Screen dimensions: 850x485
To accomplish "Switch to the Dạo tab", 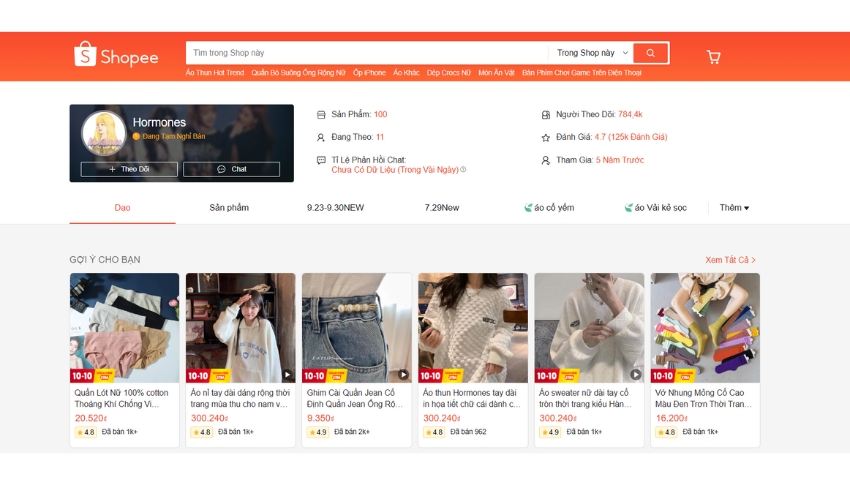I will point(123,208).
